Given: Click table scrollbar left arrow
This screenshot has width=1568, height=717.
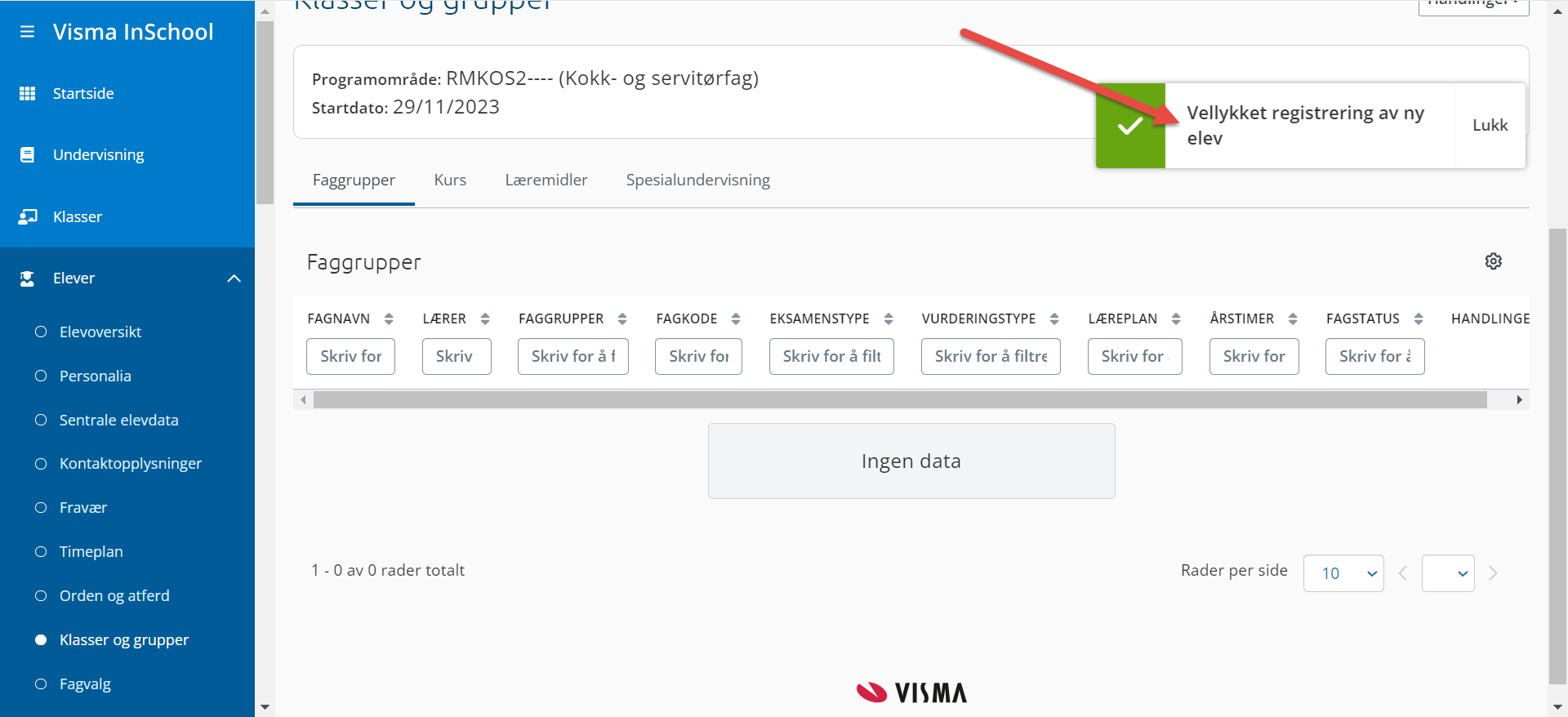Looking at the screenshot, I should point(303,399).
